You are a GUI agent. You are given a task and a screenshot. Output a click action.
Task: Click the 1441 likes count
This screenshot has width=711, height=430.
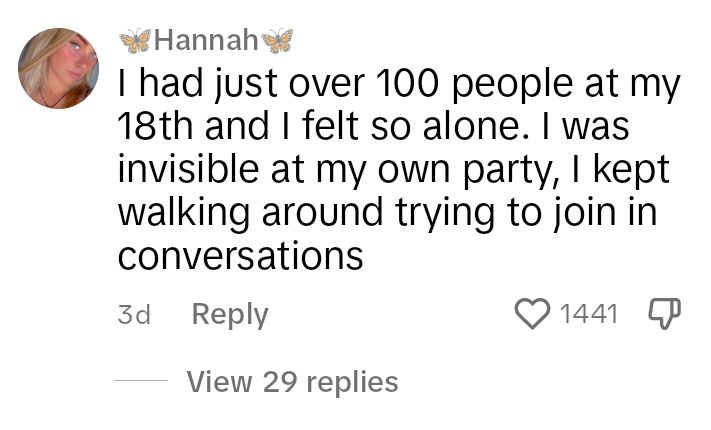(589, 313)
